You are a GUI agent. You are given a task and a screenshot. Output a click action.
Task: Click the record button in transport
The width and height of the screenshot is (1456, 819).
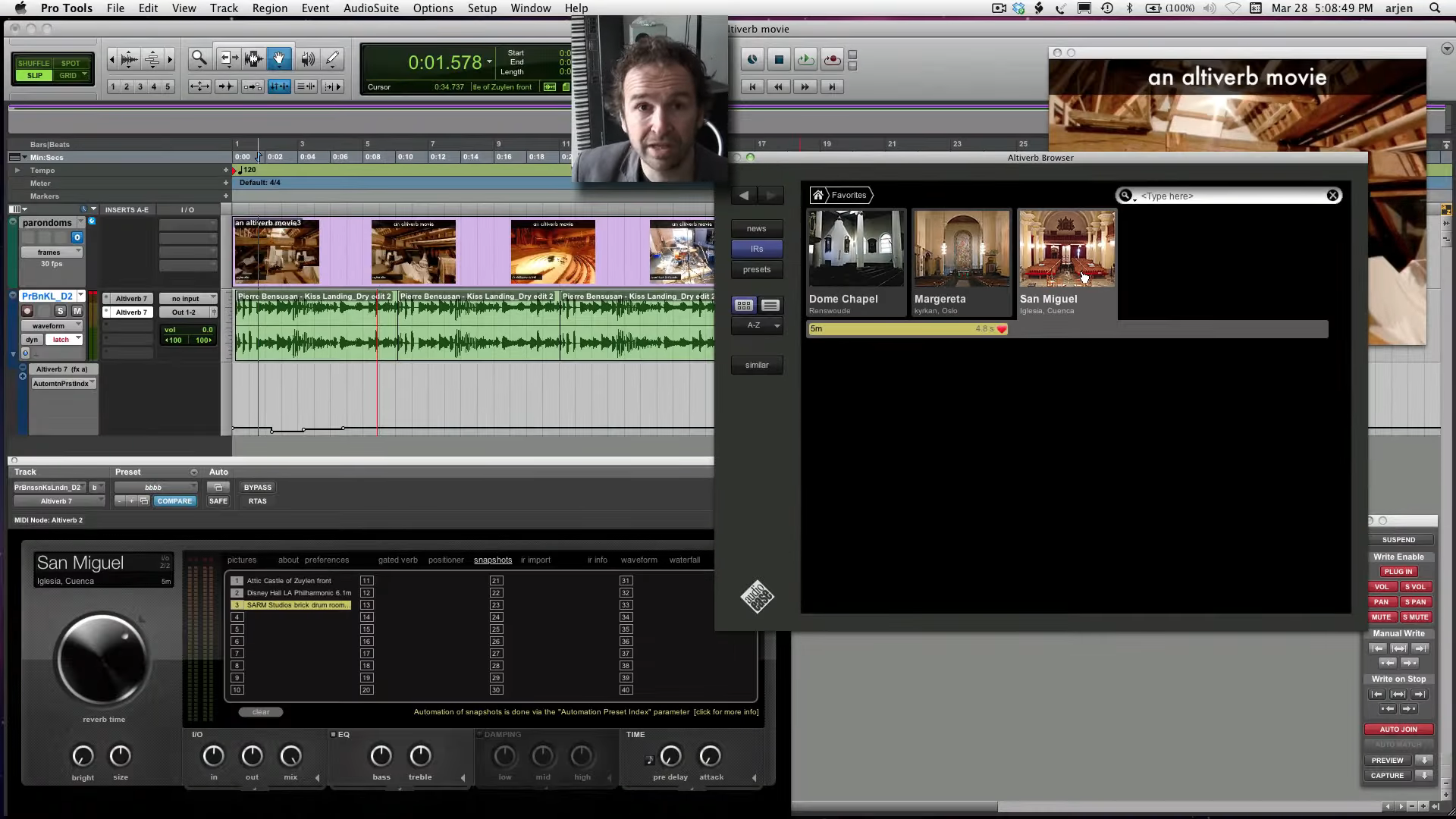tap(832, 59)
